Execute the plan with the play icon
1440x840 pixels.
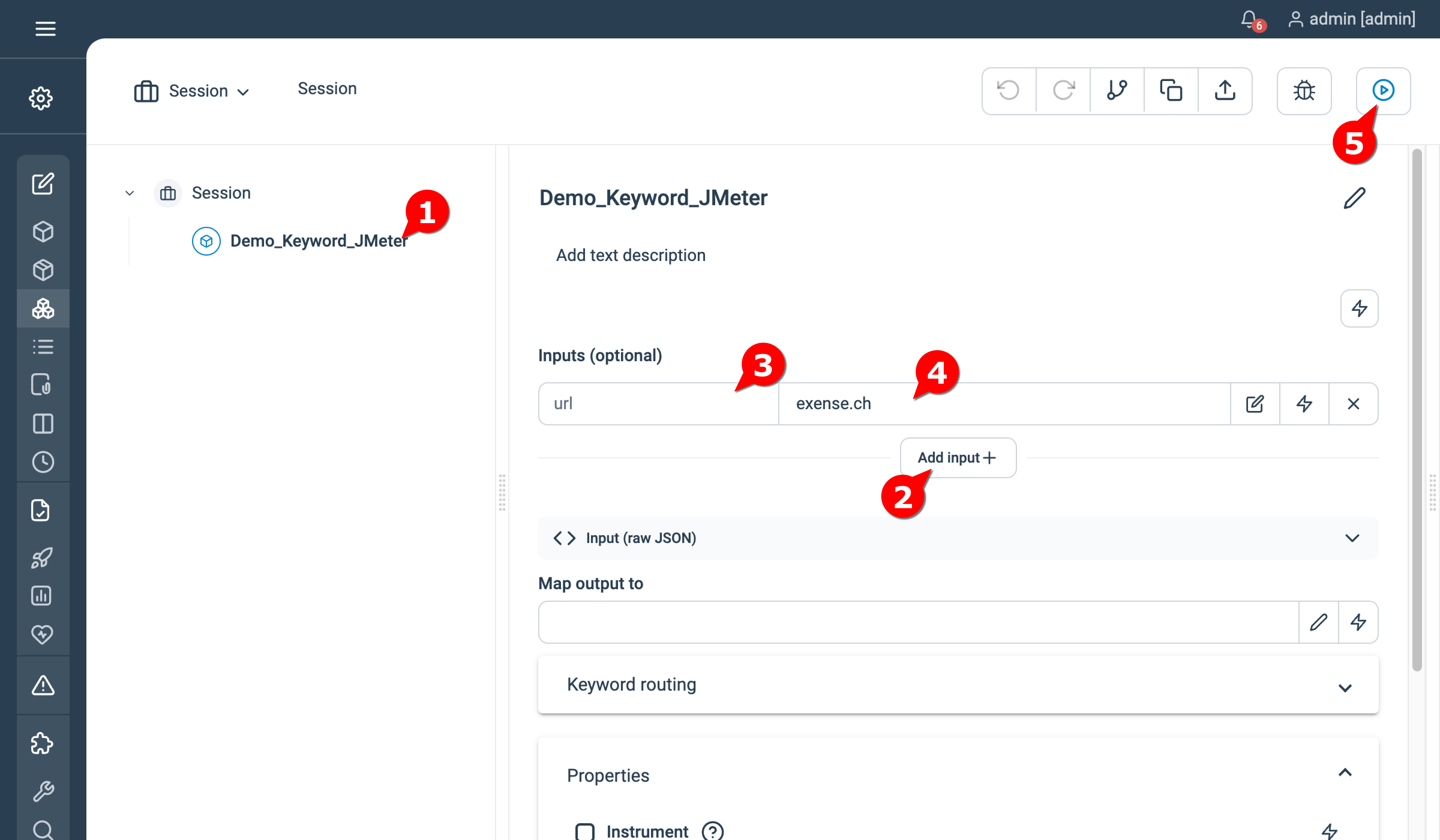point(1384,91)
